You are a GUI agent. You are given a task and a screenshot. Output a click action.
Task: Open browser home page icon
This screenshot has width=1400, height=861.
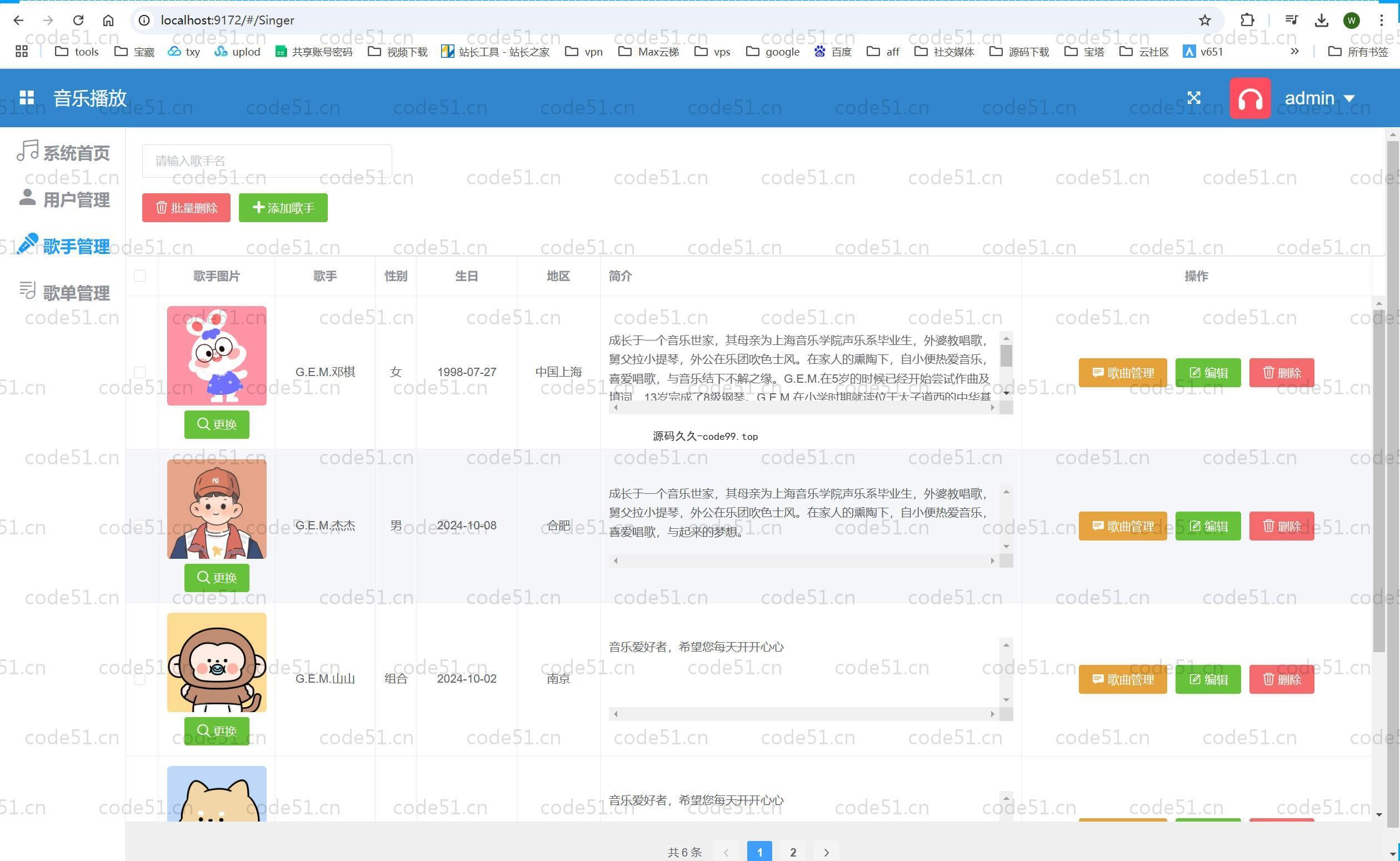(x=108, y=21)
